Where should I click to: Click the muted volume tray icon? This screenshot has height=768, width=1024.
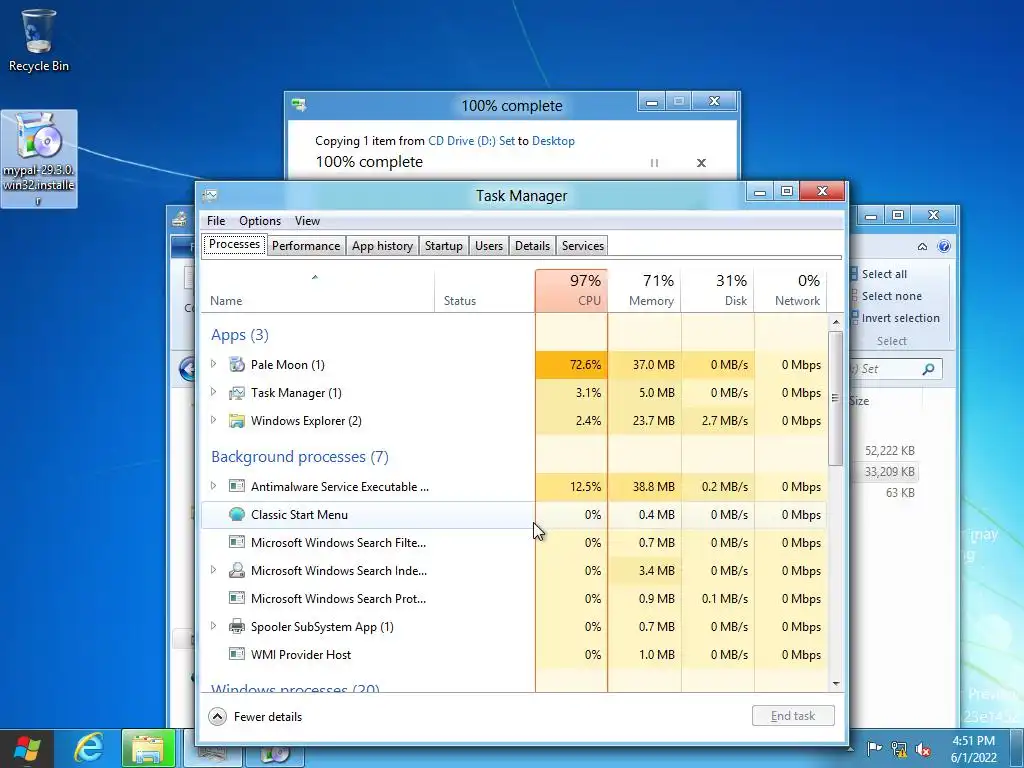pos(923,748)
